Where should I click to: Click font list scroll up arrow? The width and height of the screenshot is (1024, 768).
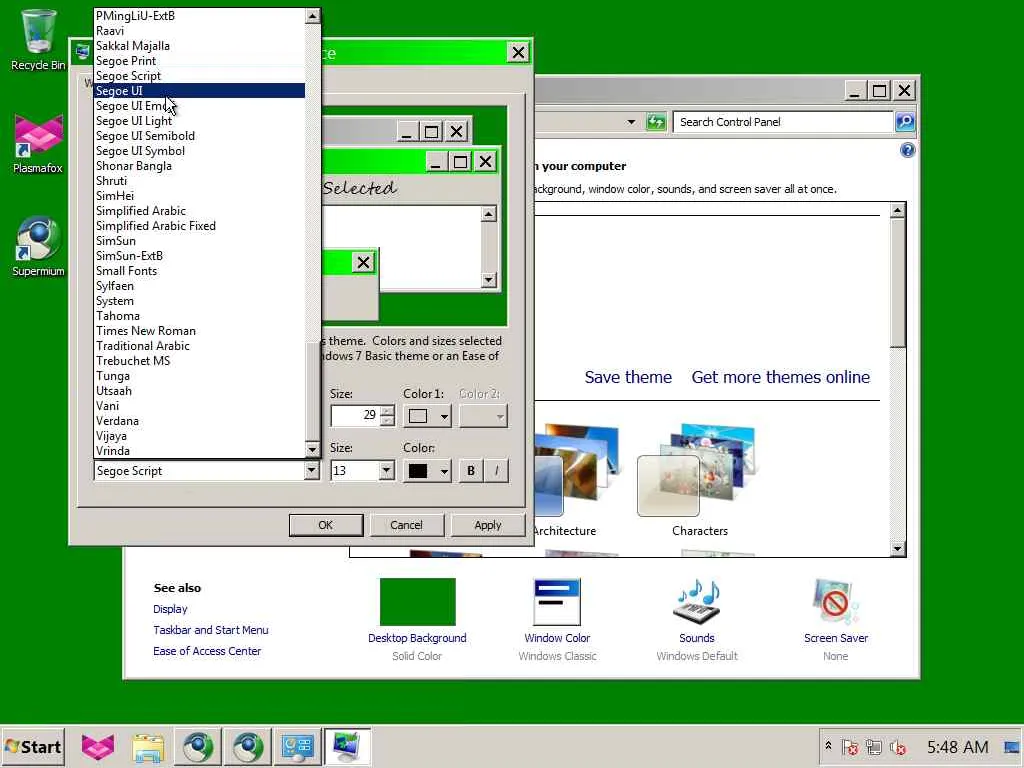point(312,16)
